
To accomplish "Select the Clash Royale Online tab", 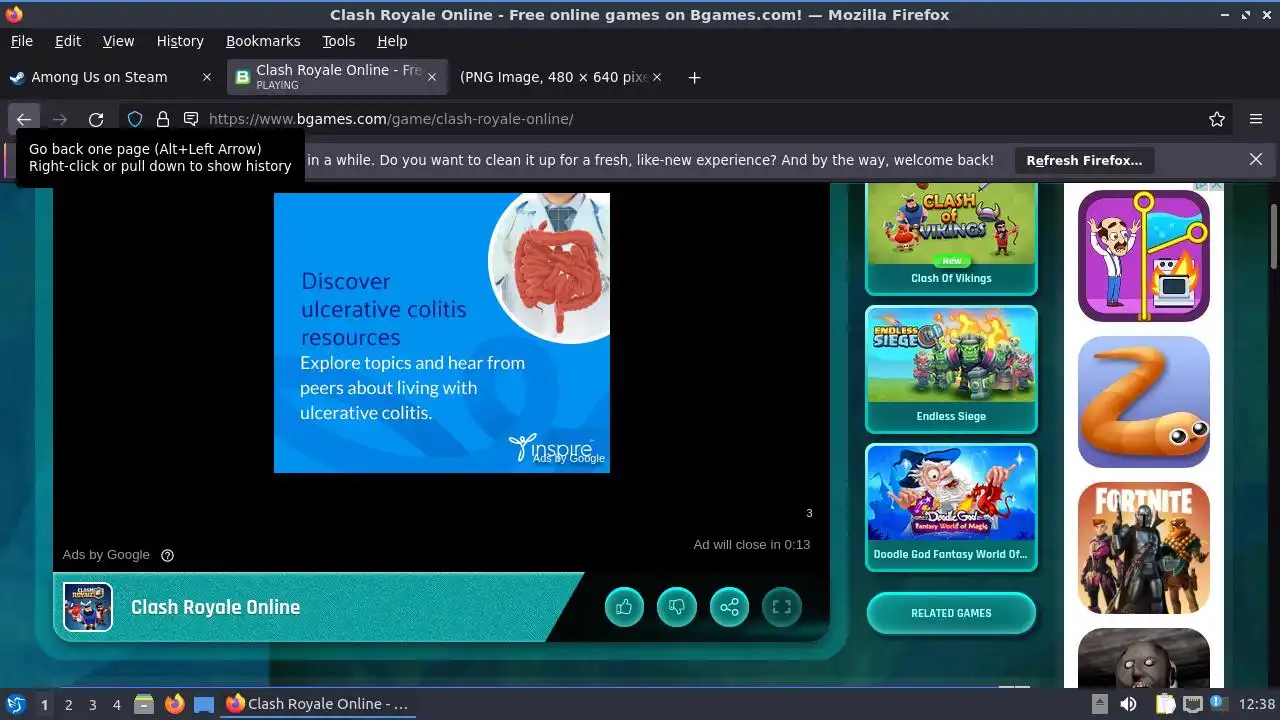I will pos(337,77).
